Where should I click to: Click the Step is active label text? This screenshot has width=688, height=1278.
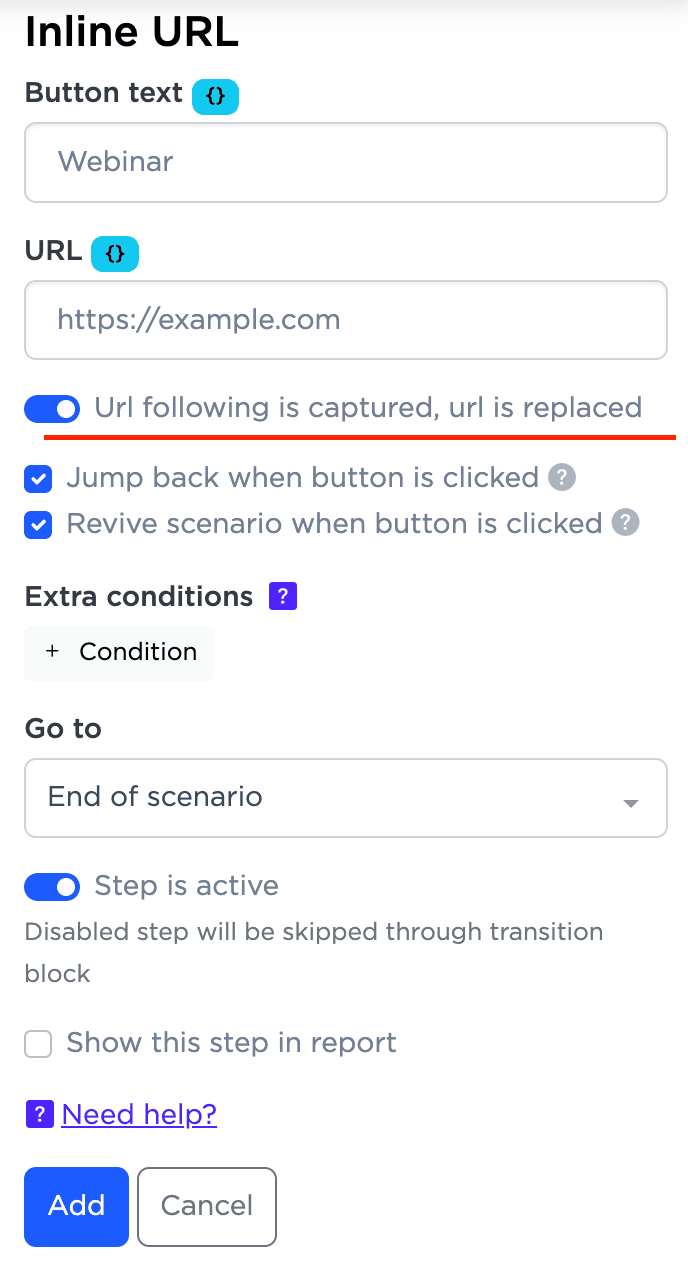tap(186, 886)
